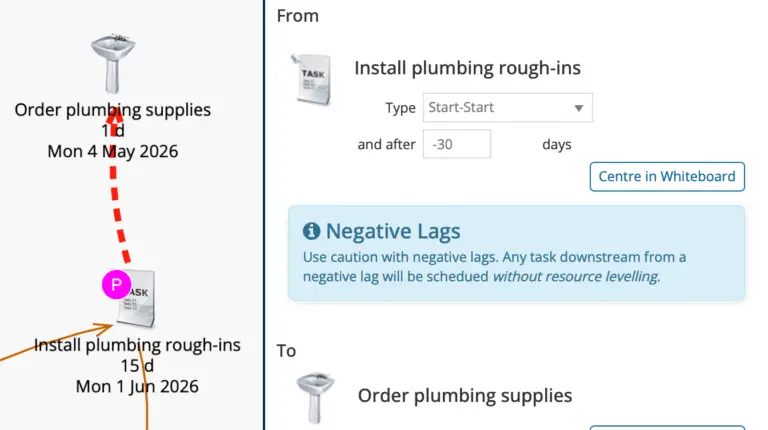
Task: Click the date Mon 1 Jun 2026
Action: click(137, 386)
